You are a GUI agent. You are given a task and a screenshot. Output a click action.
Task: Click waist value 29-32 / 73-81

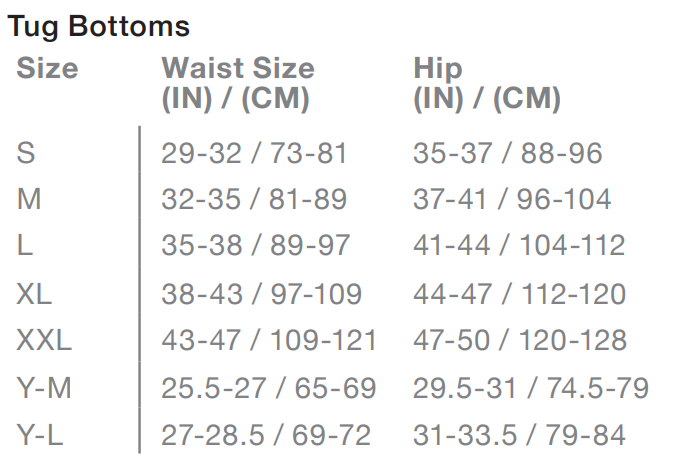(x=254, y=153)
